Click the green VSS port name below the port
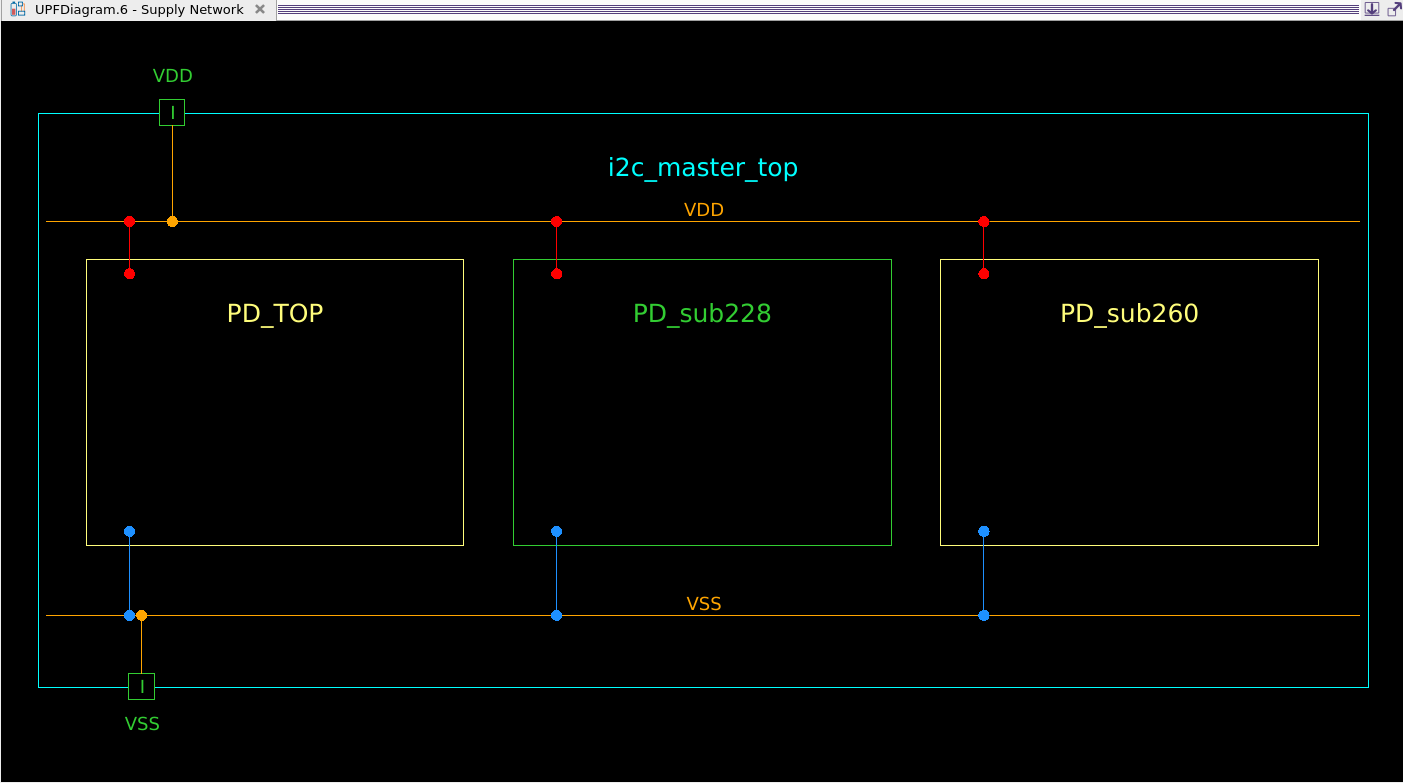This screenshot has width=1403, height=783. click(142, 724)
